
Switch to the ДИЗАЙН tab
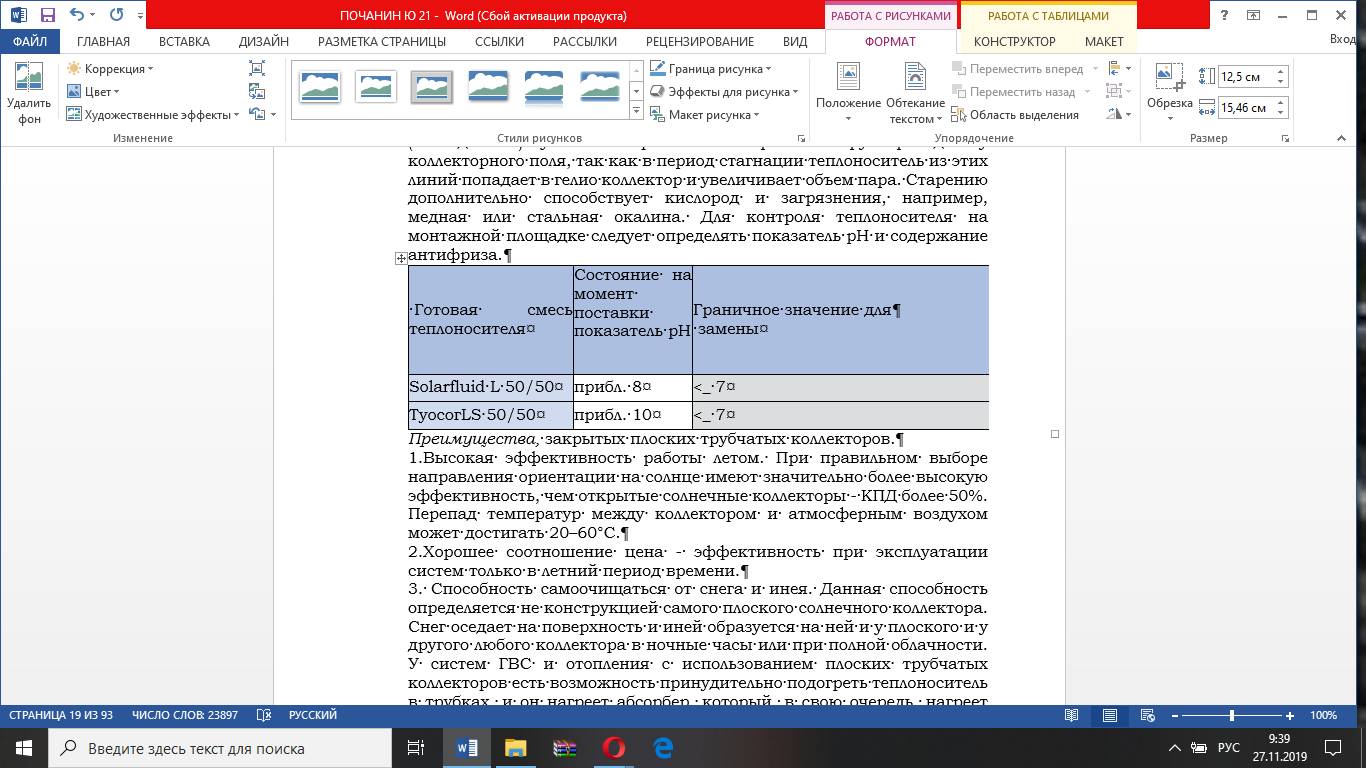264,42
